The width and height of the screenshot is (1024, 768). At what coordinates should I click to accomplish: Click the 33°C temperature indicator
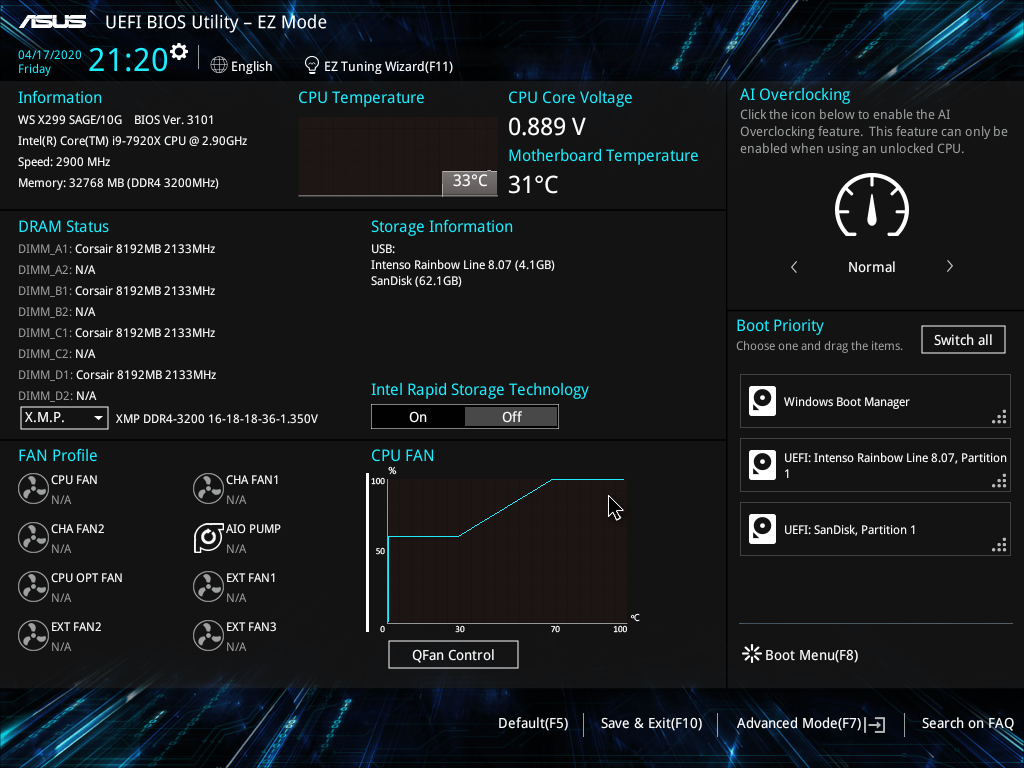470,182
